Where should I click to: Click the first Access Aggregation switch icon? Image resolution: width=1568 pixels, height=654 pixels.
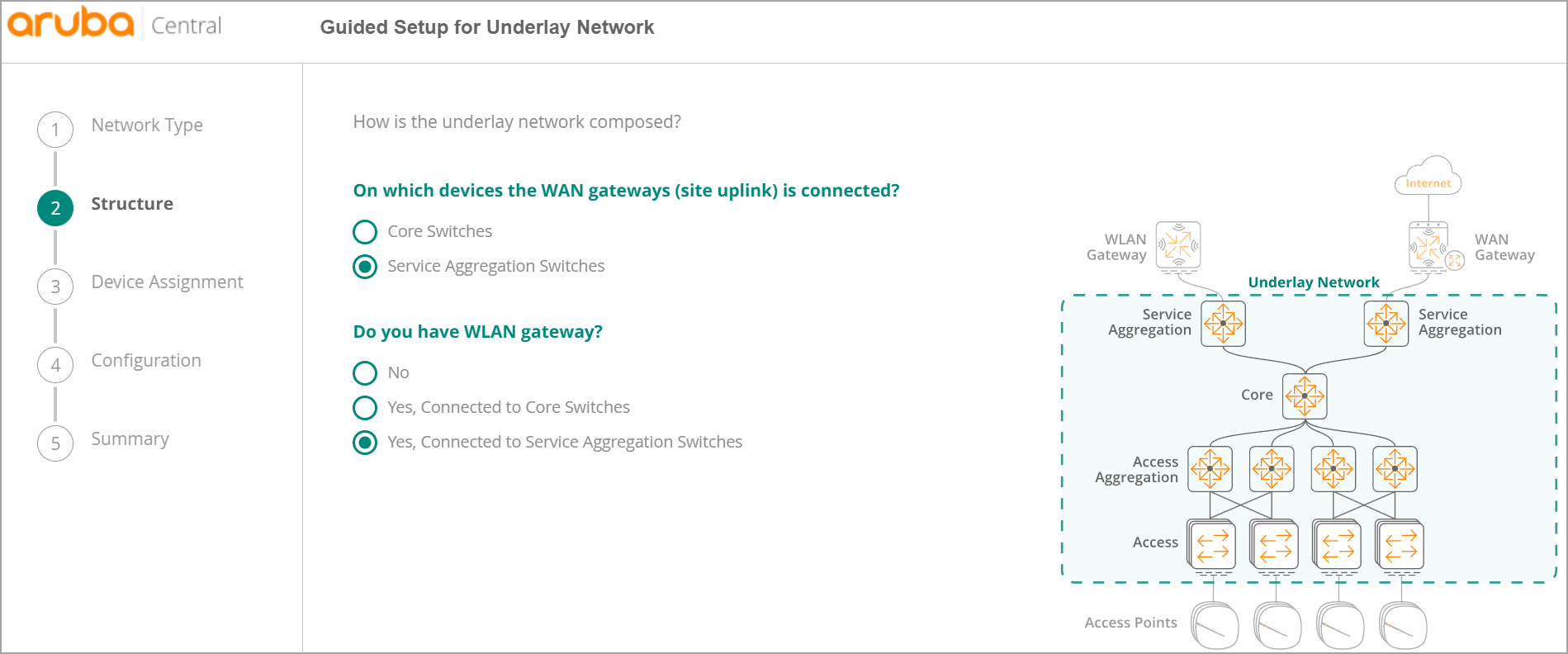[x=1210, y=469]
